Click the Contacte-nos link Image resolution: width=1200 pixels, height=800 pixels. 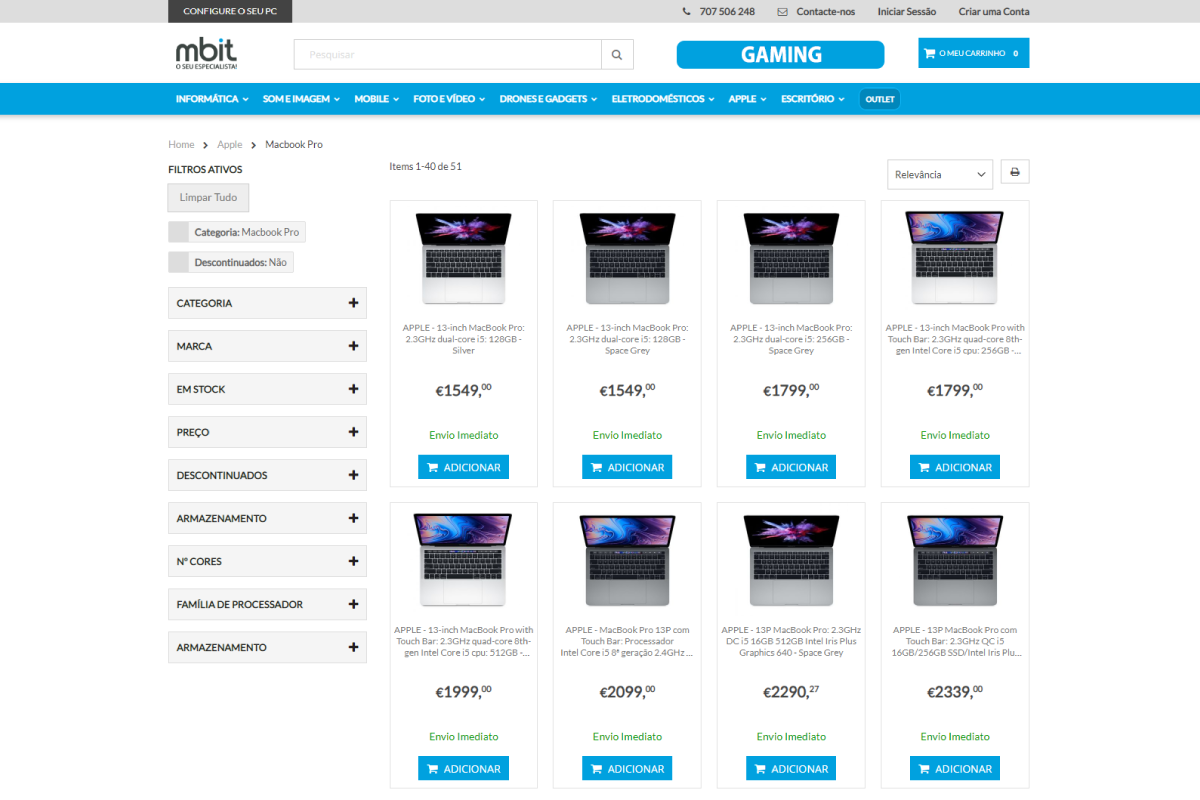point(826,12)
